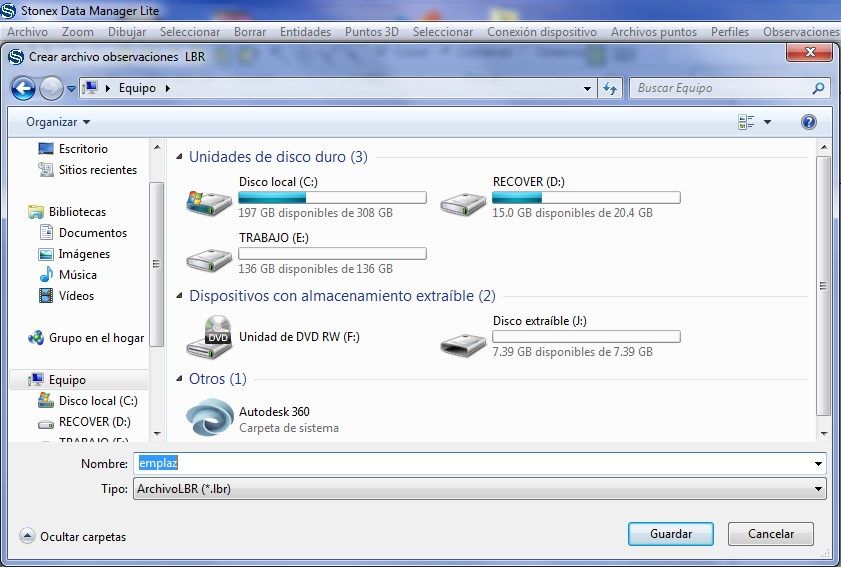The width and height of the screenshot is (841, 567).
Task: Click the change view icon
Action: click(746, 122)
